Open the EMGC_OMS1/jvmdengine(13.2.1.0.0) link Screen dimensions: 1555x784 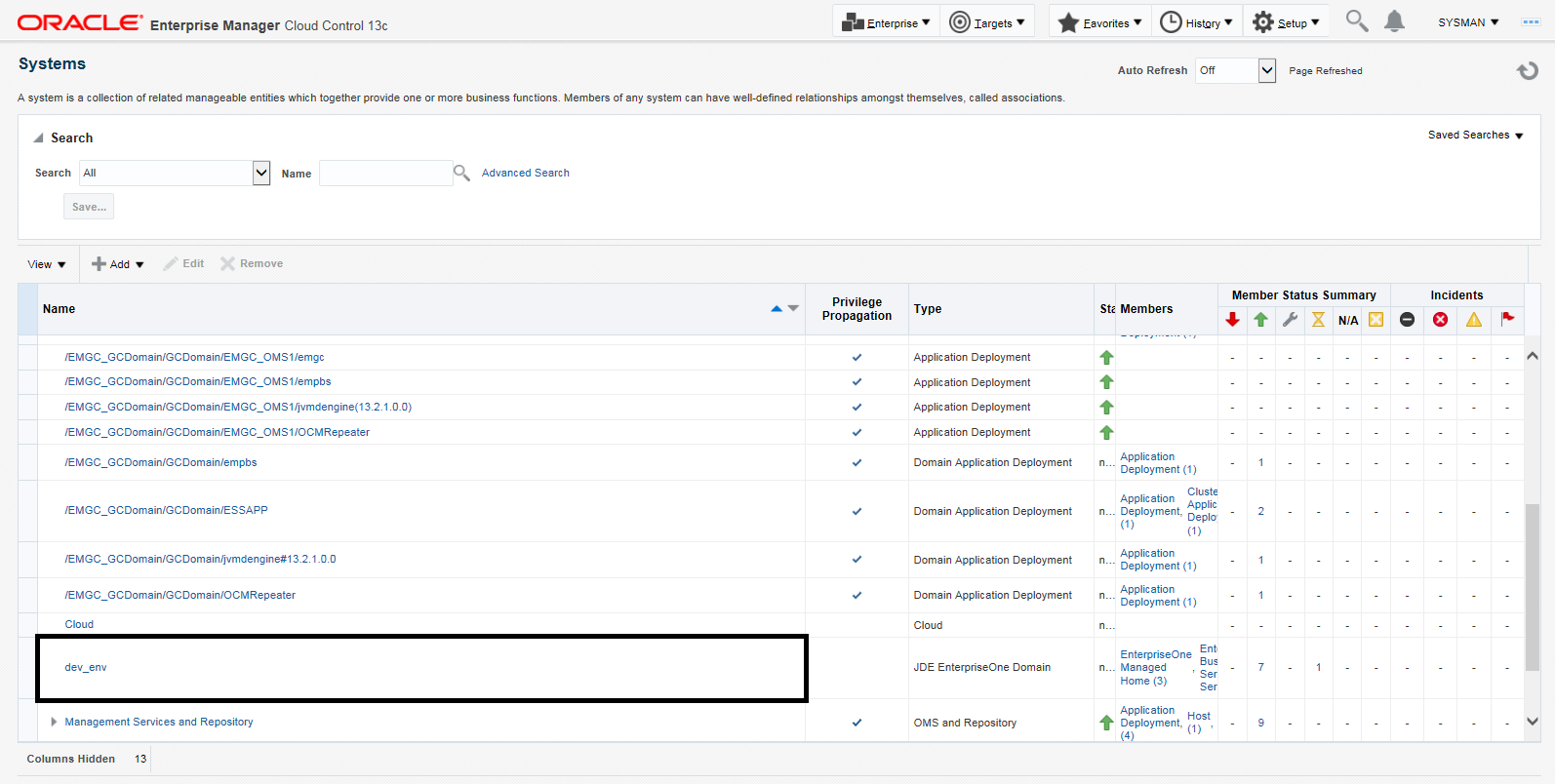238,407
